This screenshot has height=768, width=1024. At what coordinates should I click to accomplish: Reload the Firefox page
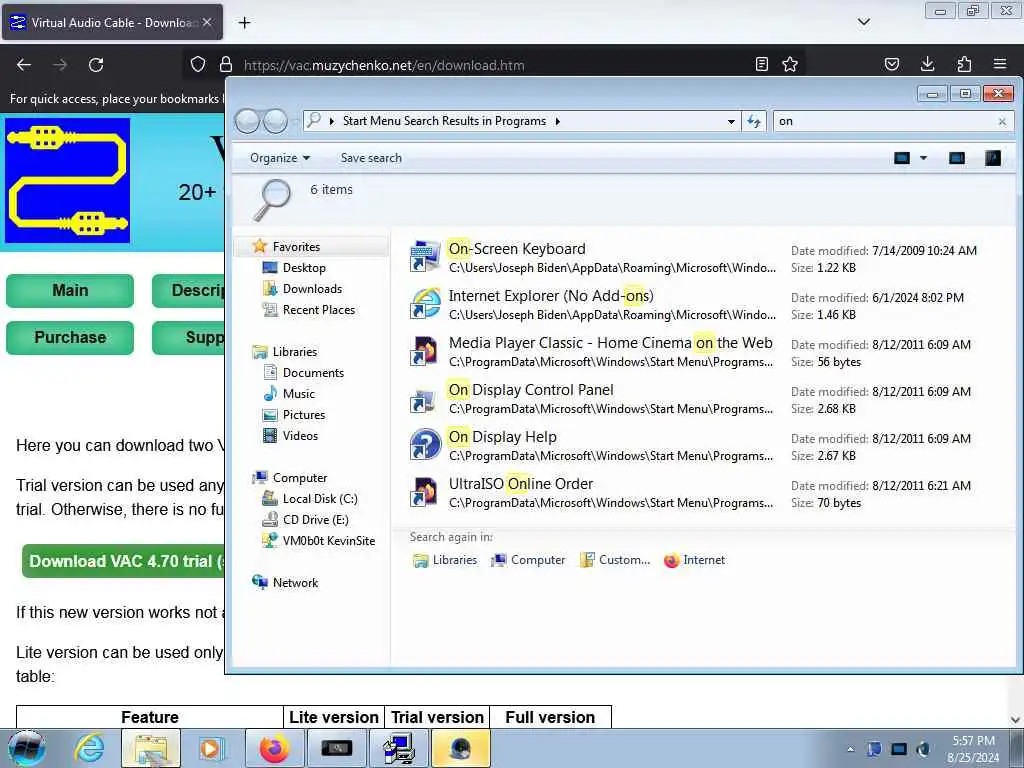point(96,65)
